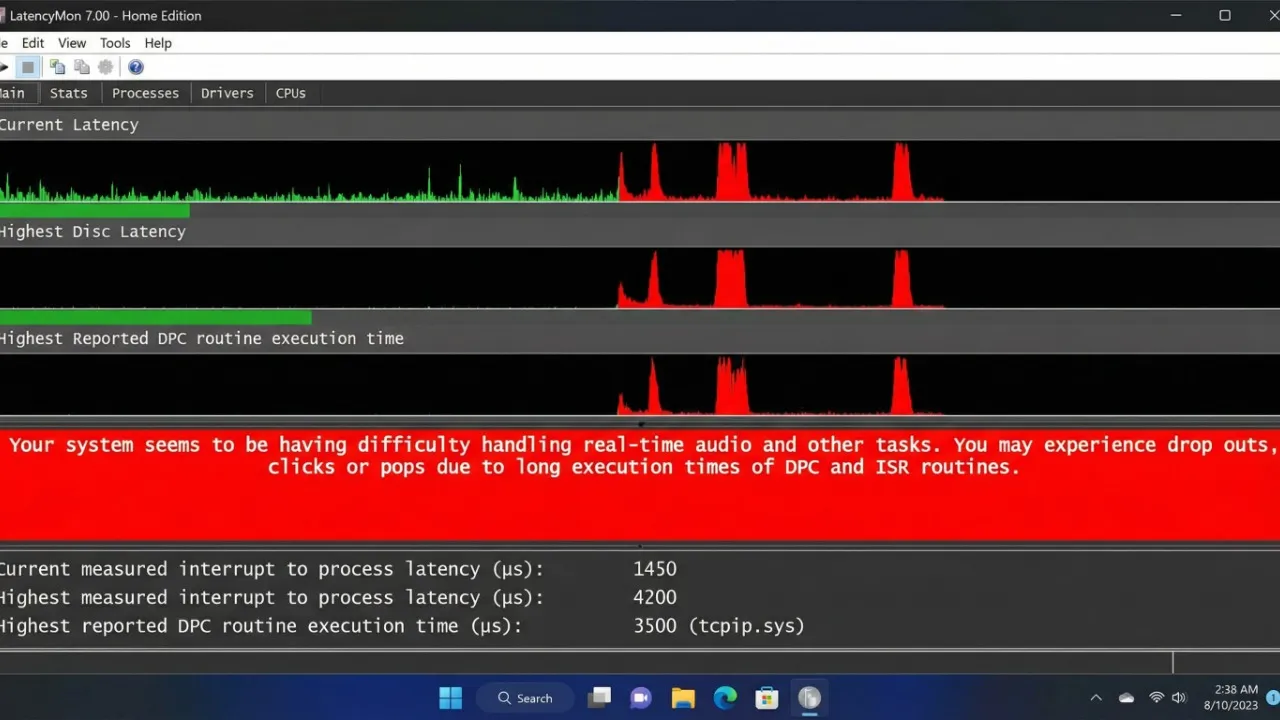
Task: Click the Start monitoring play arrow
Action: pyautogui.click(x=4, y=67)
